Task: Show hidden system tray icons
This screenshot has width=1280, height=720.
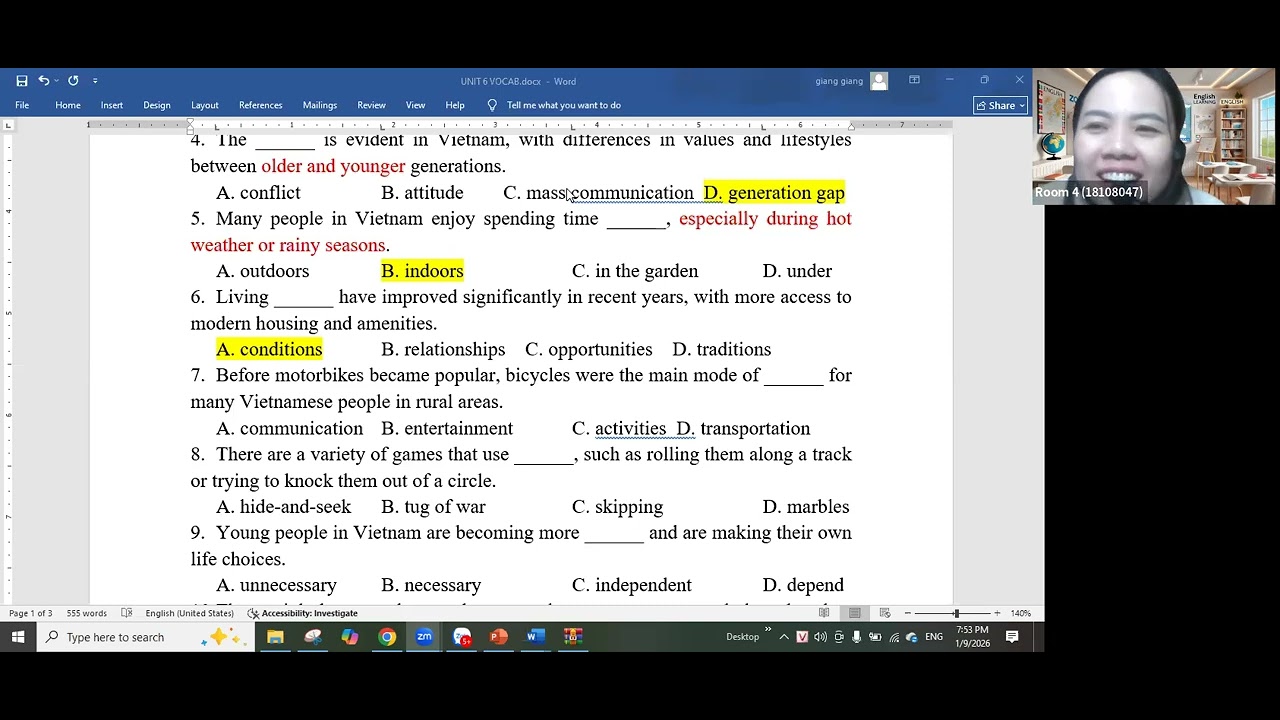Action: pos(784,637)
